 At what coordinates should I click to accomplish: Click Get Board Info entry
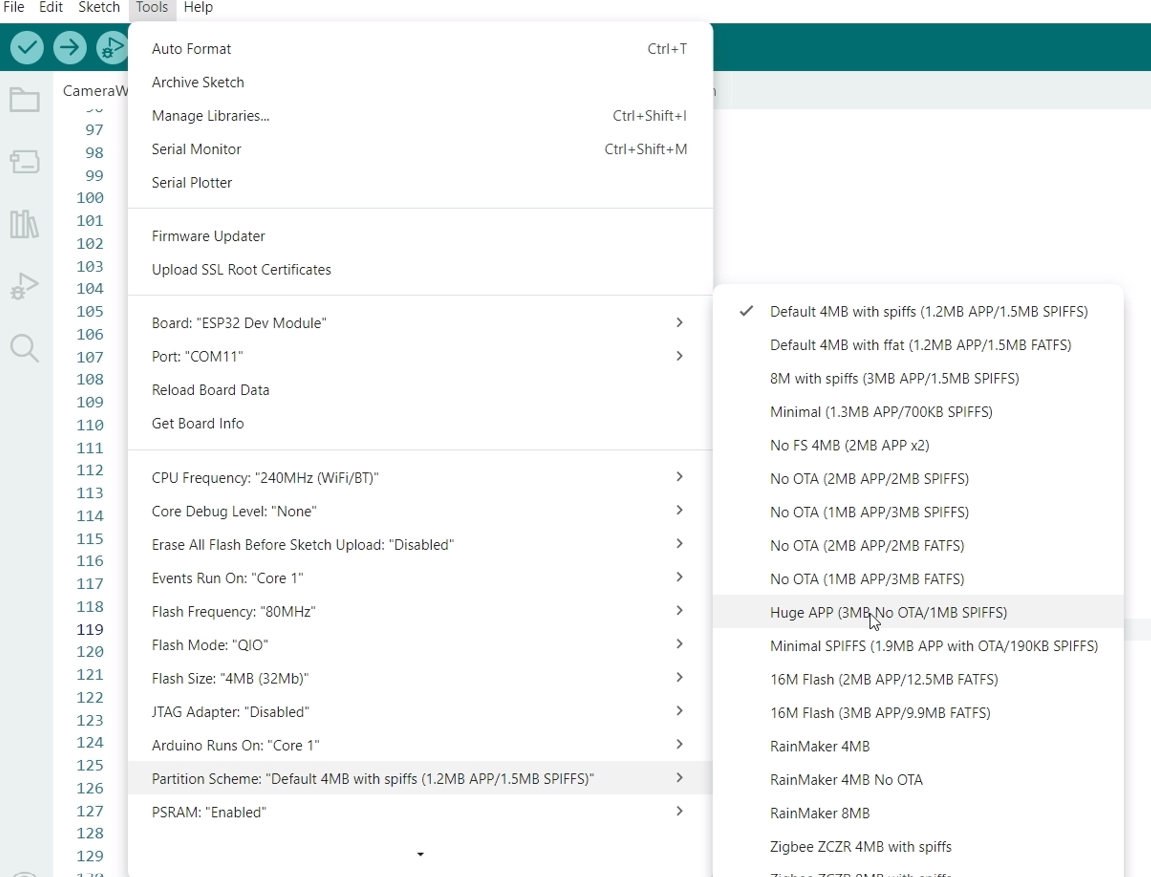tap(197, 423)
